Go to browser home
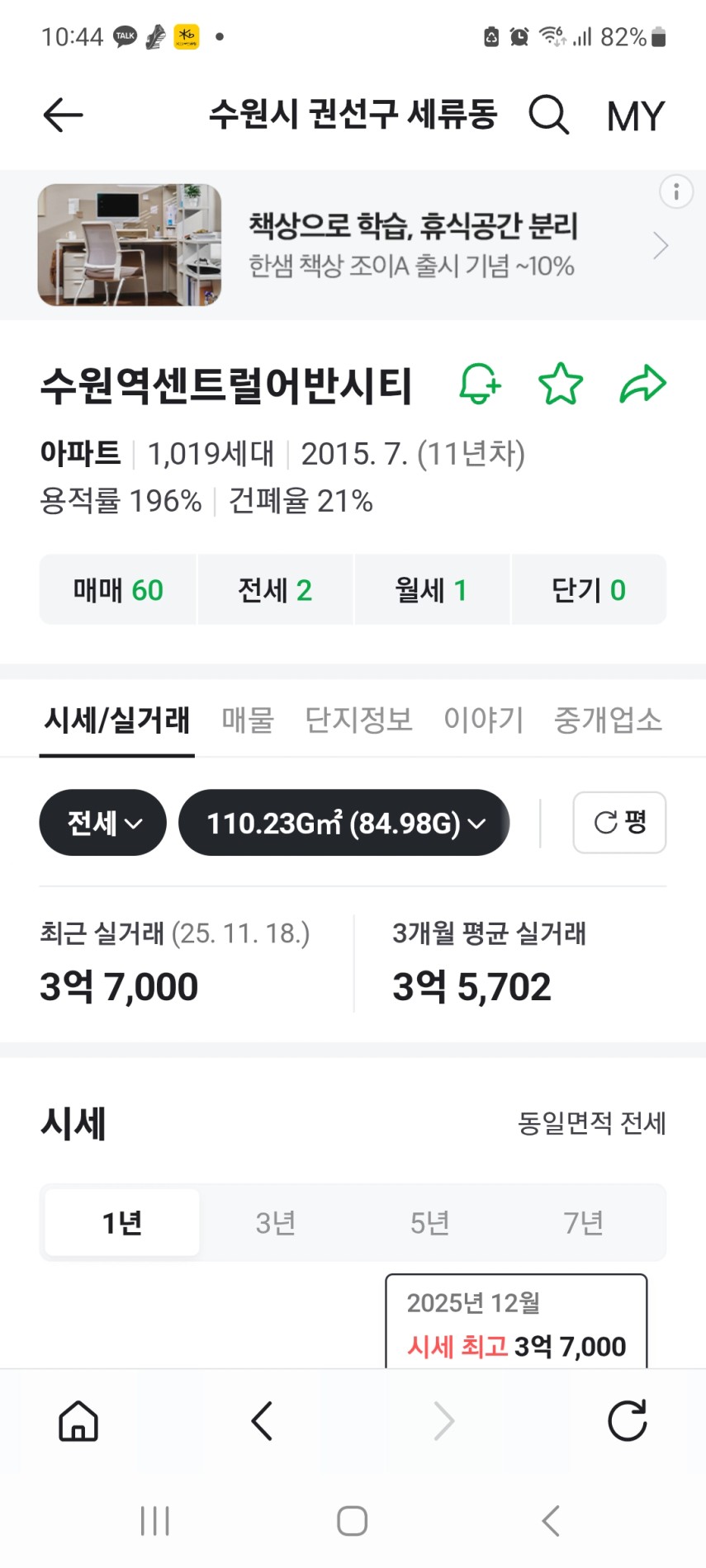The width and height of the screenshot is (706, 1568). coord(78,1421)
